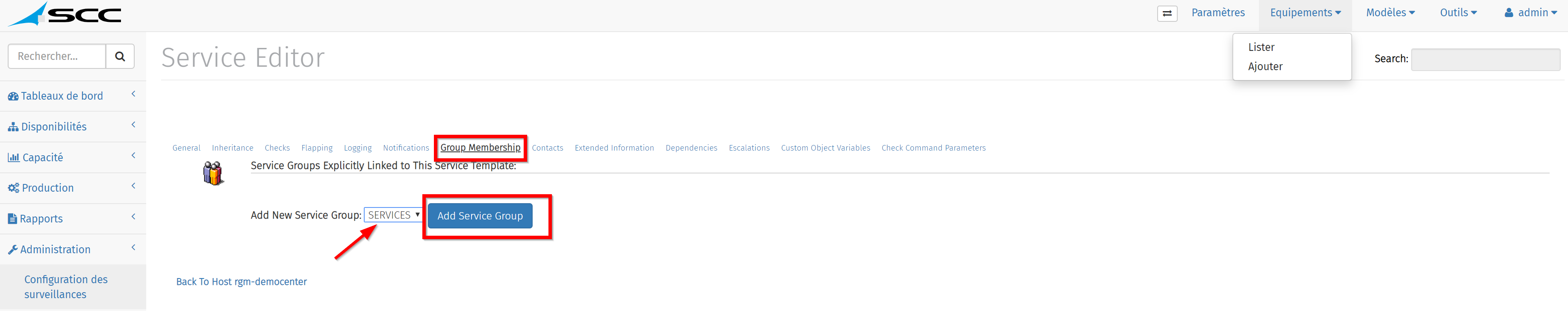
Task: Click the SCC logo
Action: (65, 15)
